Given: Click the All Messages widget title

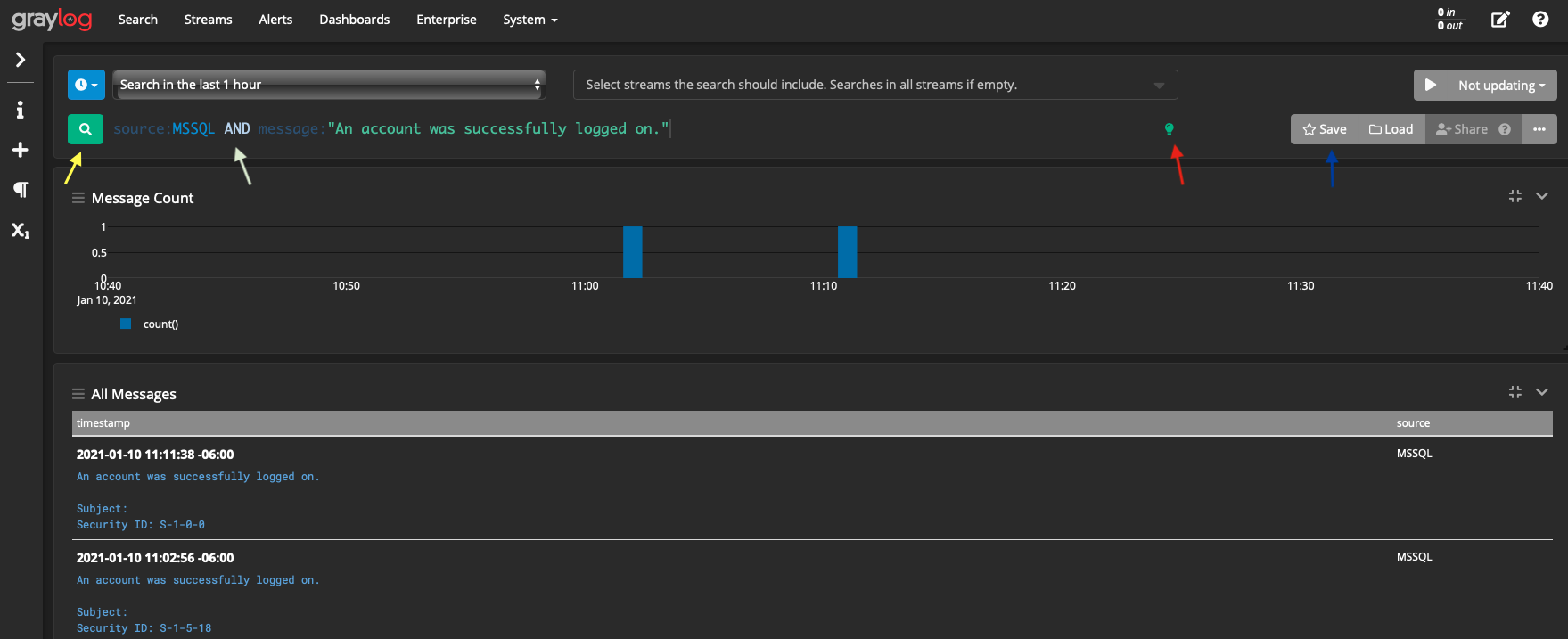Looking at the screenshot, I should pos(134,394).
